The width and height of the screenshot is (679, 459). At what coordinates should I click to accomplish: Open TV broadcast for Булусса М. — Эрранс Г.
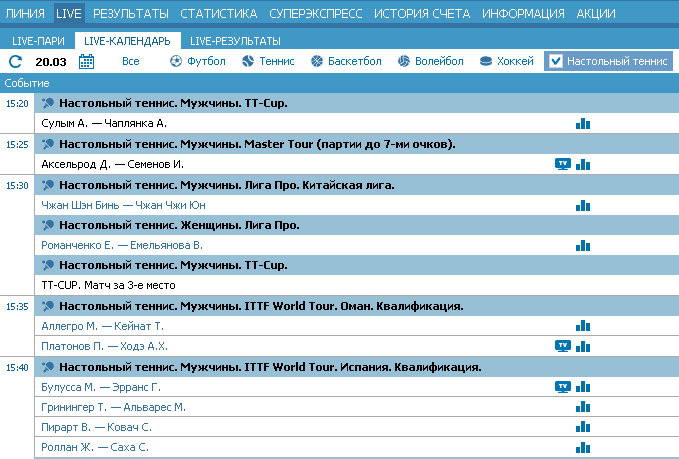coord(563,387)
